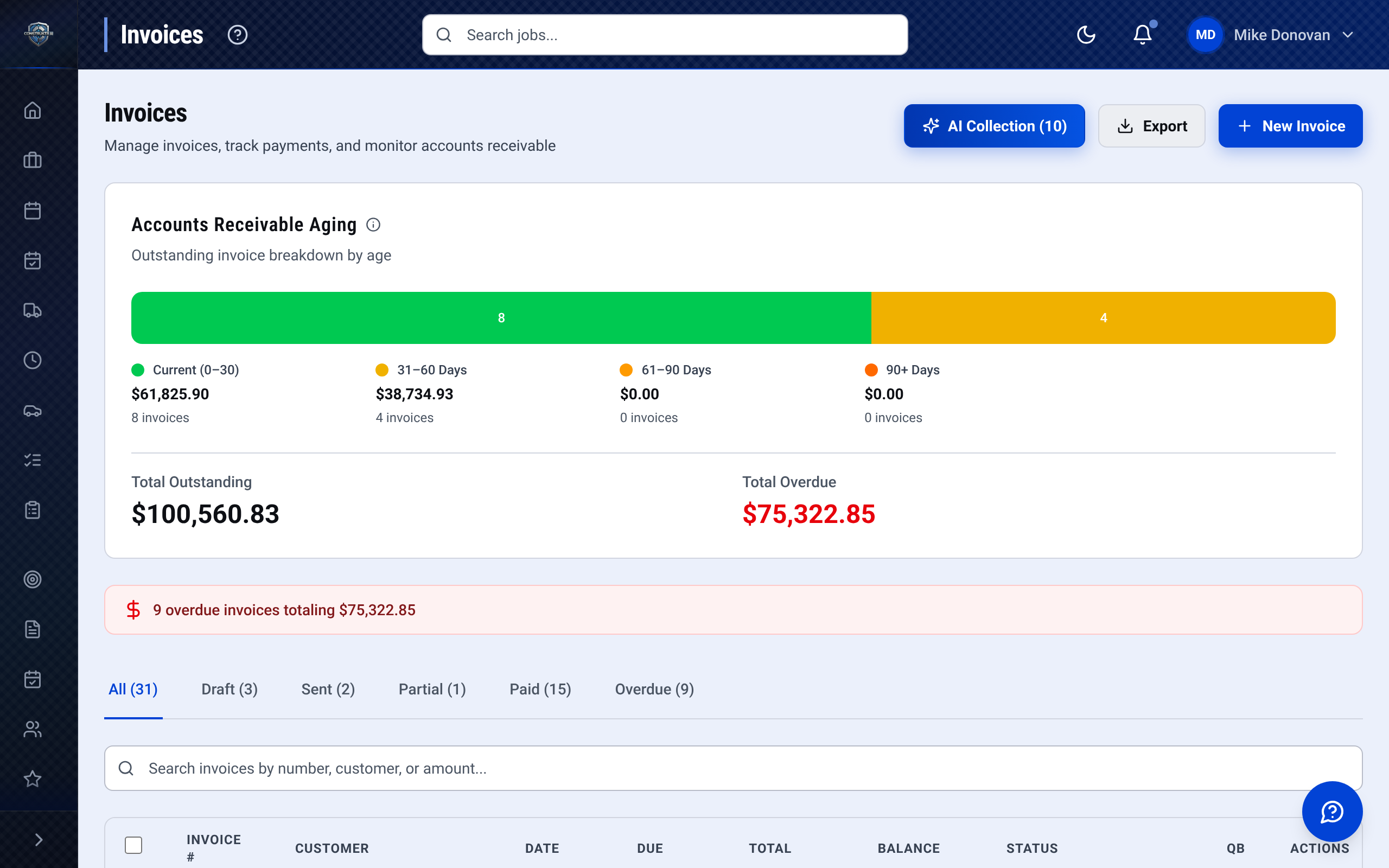Switch to the All (31) tab
1389x868 pixels.
[x=133, y=690]
